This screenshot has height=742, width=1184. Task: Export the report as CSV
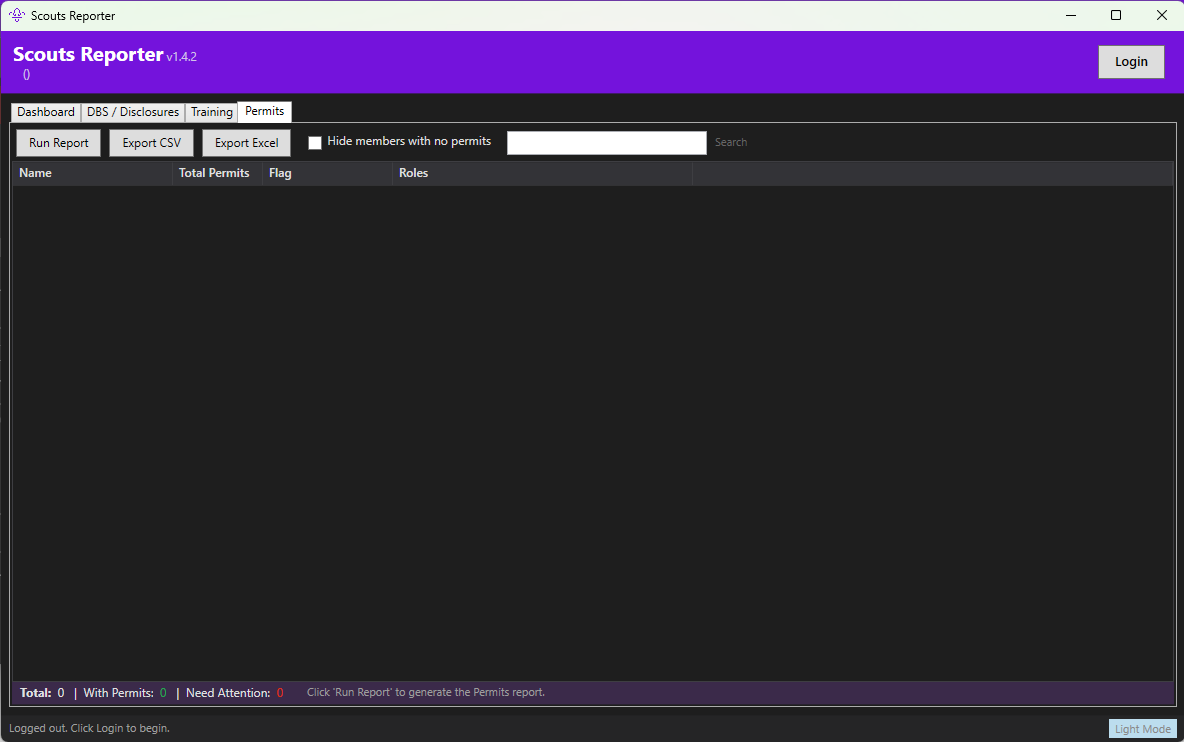click(x=151, y=142)
